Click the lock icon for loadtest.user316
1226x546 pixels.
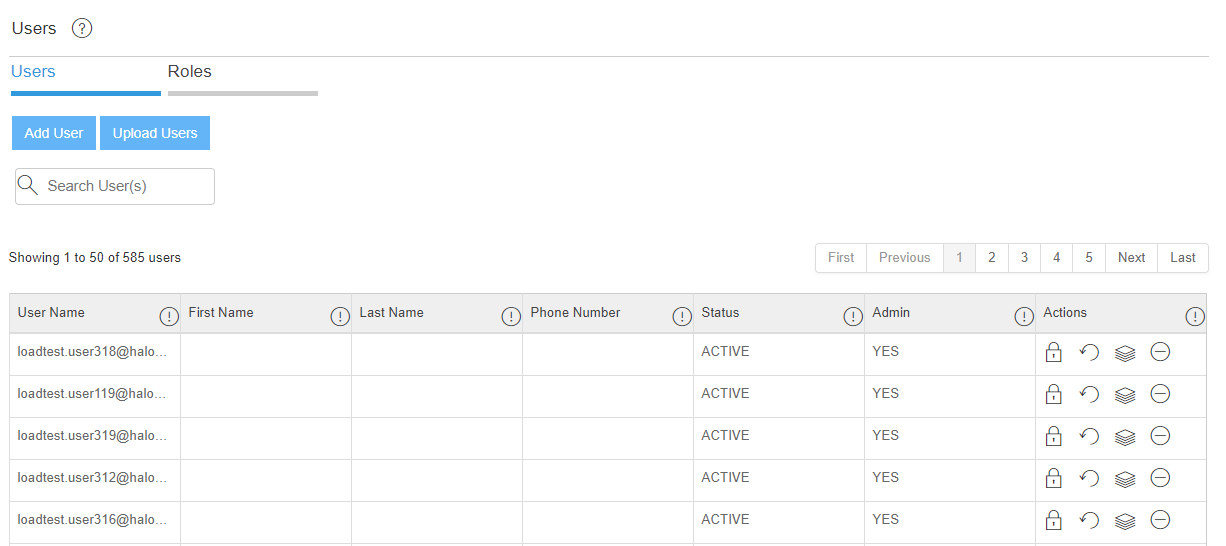click(x=1053, y=520)
